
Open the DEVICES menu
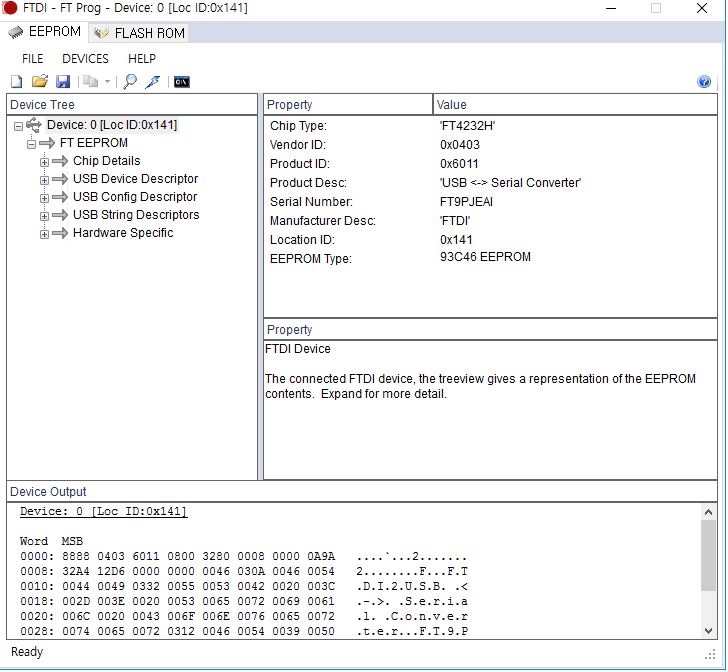[x=85, y=59]
